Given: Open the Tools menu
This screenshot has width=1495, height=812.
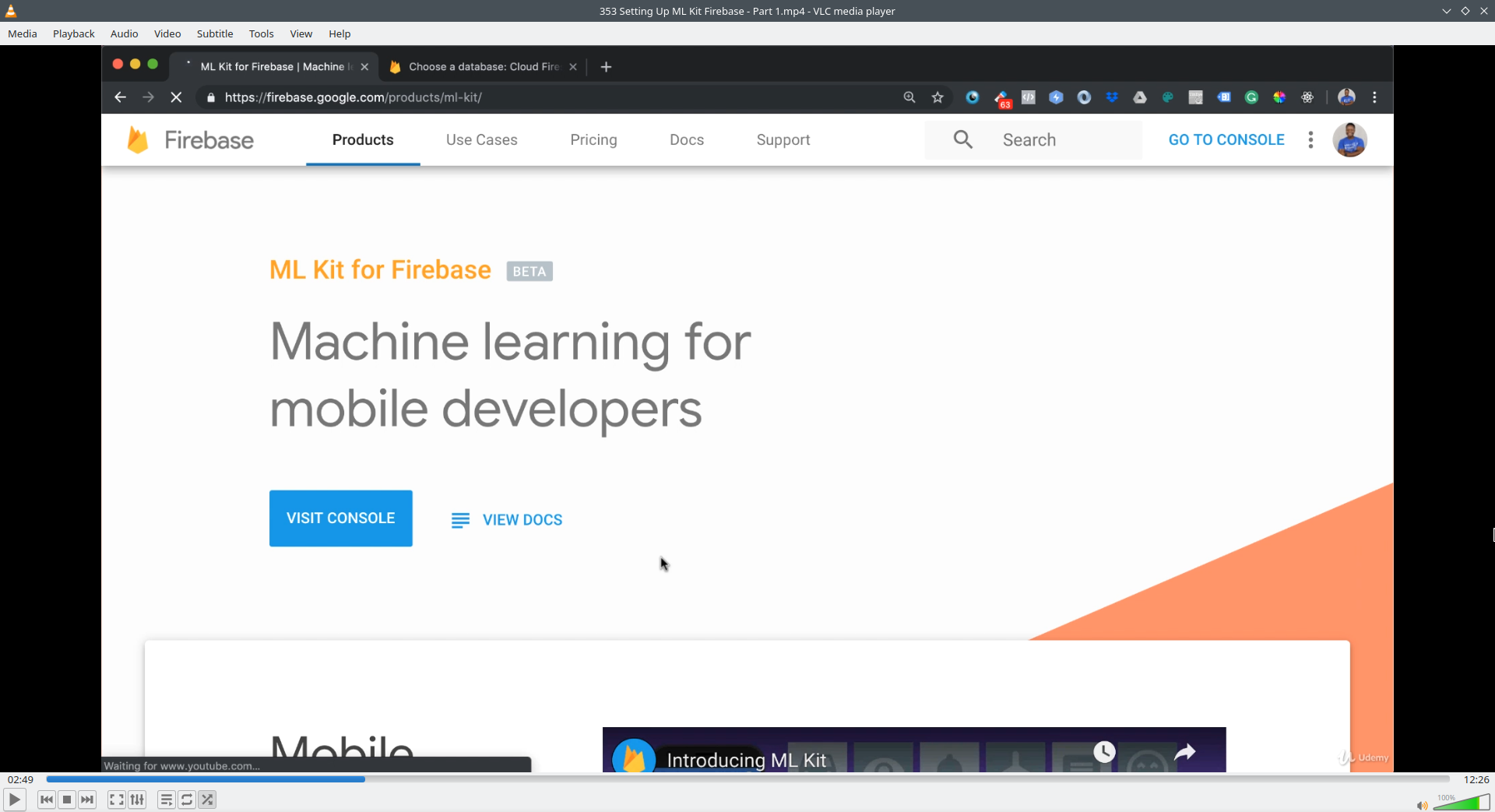Looking at the screenshot, I should [x=262, y=33].
